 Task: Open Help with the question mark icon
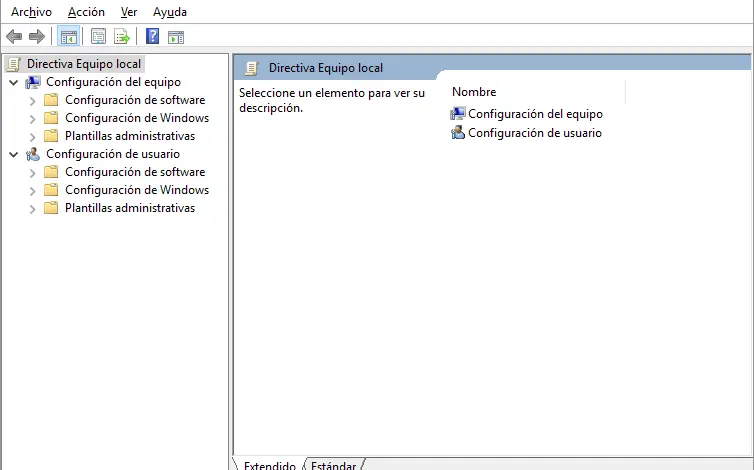tap(152, 36)
